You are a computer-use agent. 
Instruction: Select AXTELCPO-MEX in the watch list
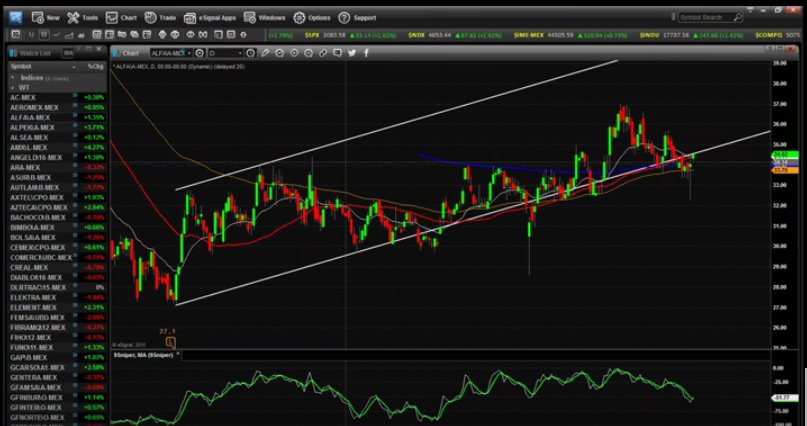58,198
